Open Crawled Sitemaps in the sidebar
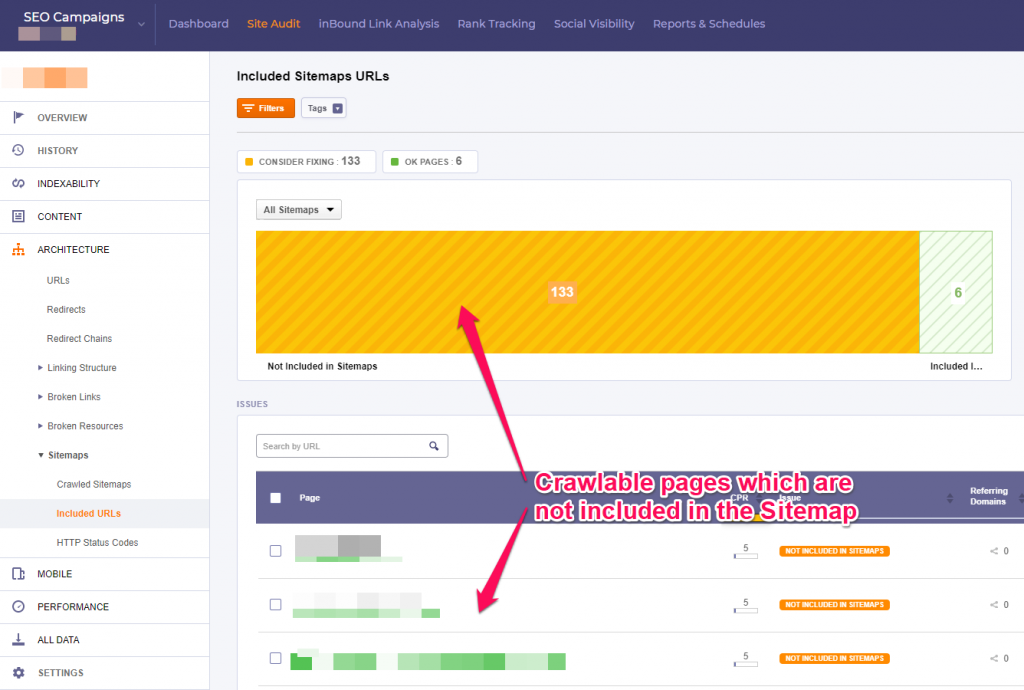The height and width of the screenshot is (690, 1024). [94, 484]
